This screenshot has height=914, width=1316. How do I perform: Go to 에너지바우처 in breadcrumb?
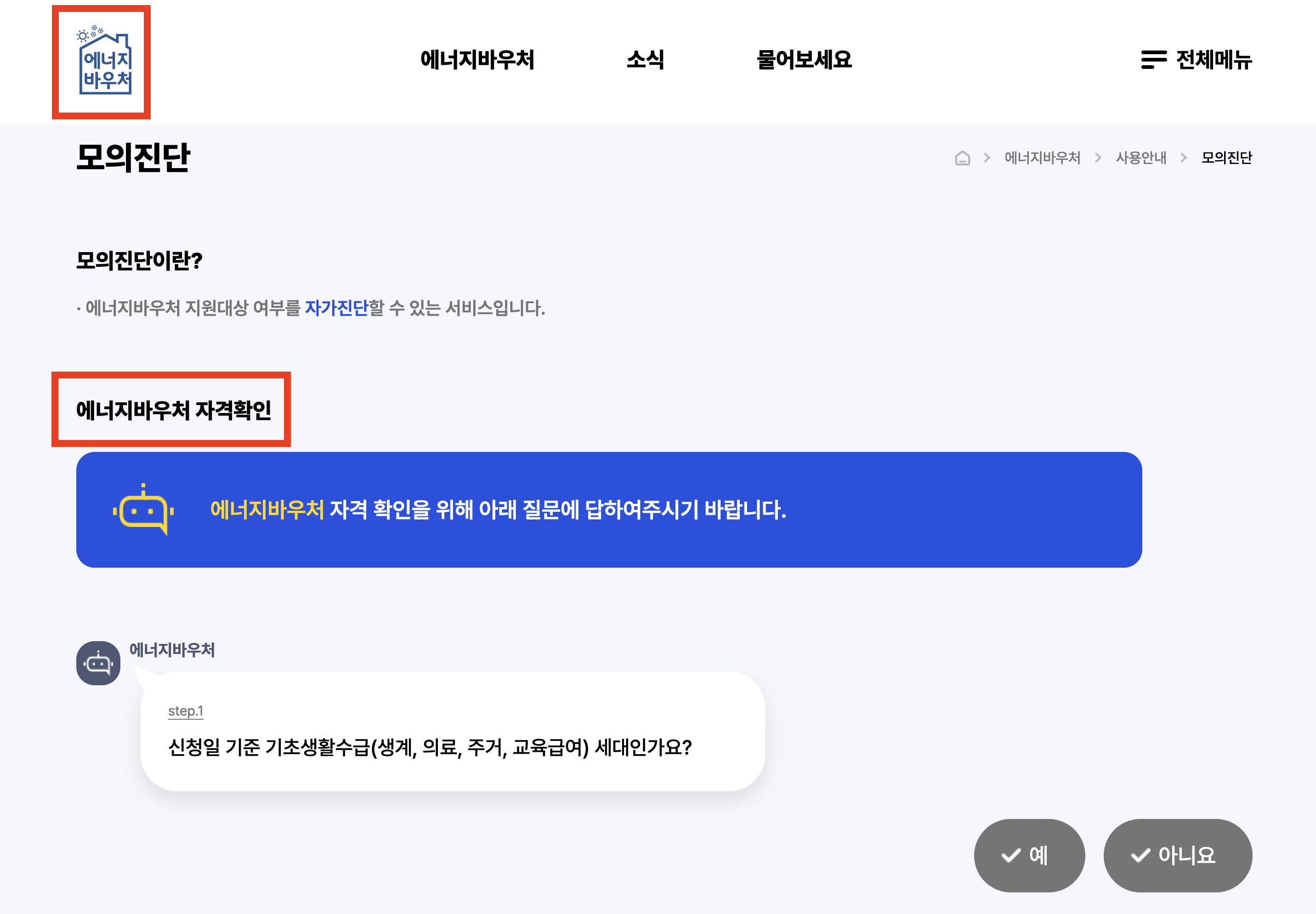click(1042, 158)
